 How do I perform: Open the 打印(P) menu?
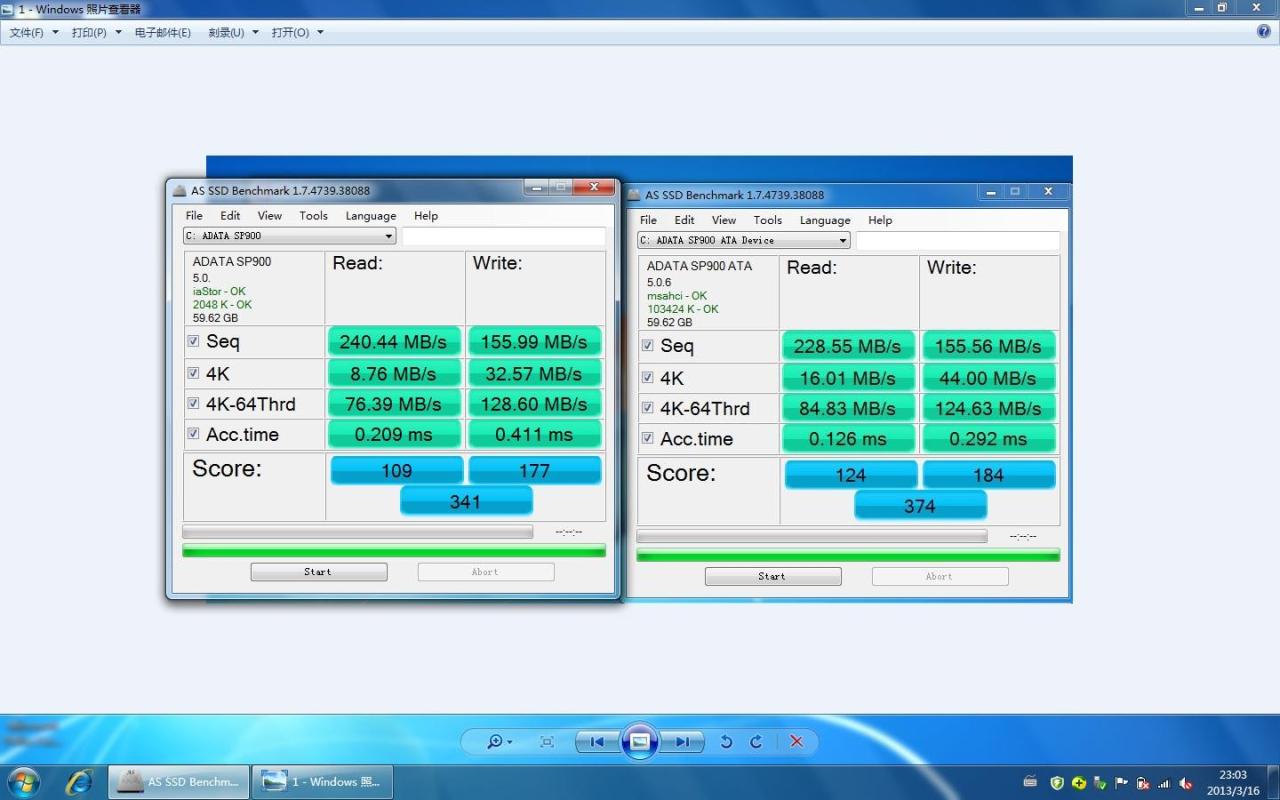[x=89, y=32]
